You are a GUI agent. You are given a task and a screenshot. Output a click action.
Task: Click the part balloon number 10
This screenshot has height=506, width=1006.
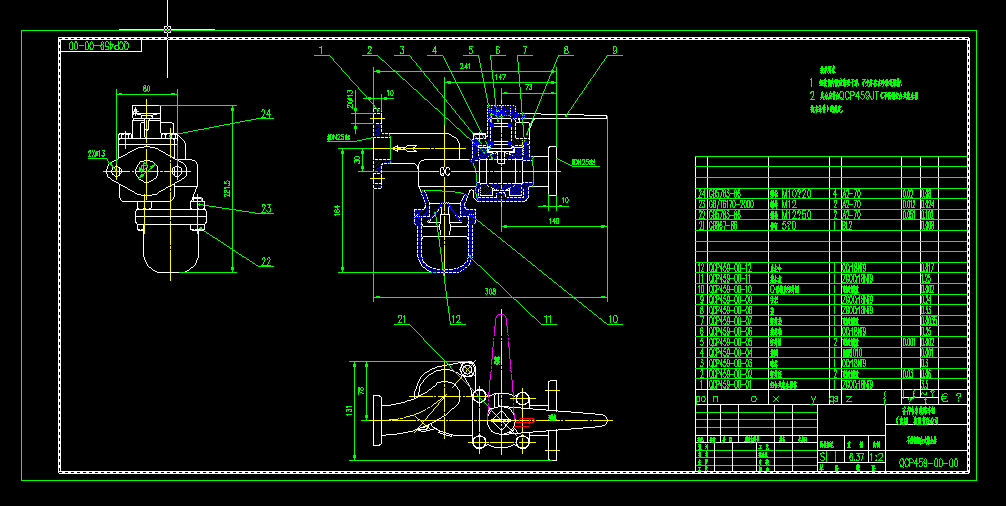point(613,319)
